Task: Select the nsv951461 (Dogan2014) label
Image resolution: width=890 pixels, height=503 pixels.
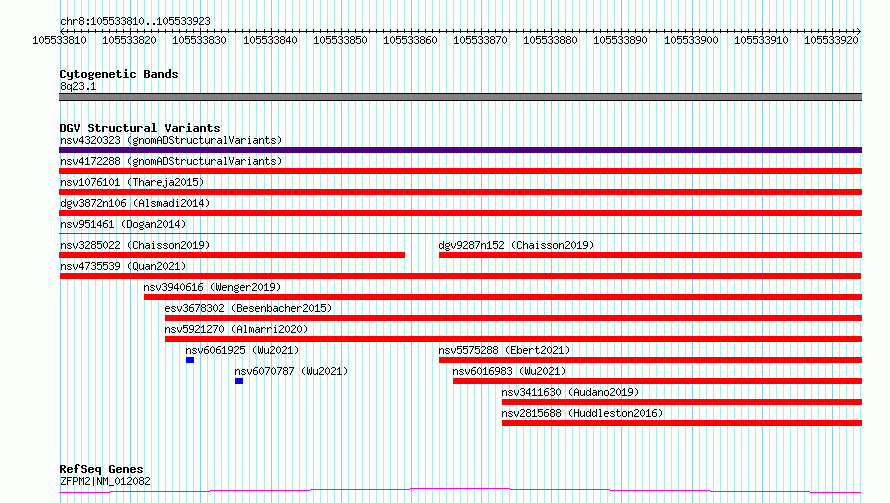Action: (x=123, y=224)
